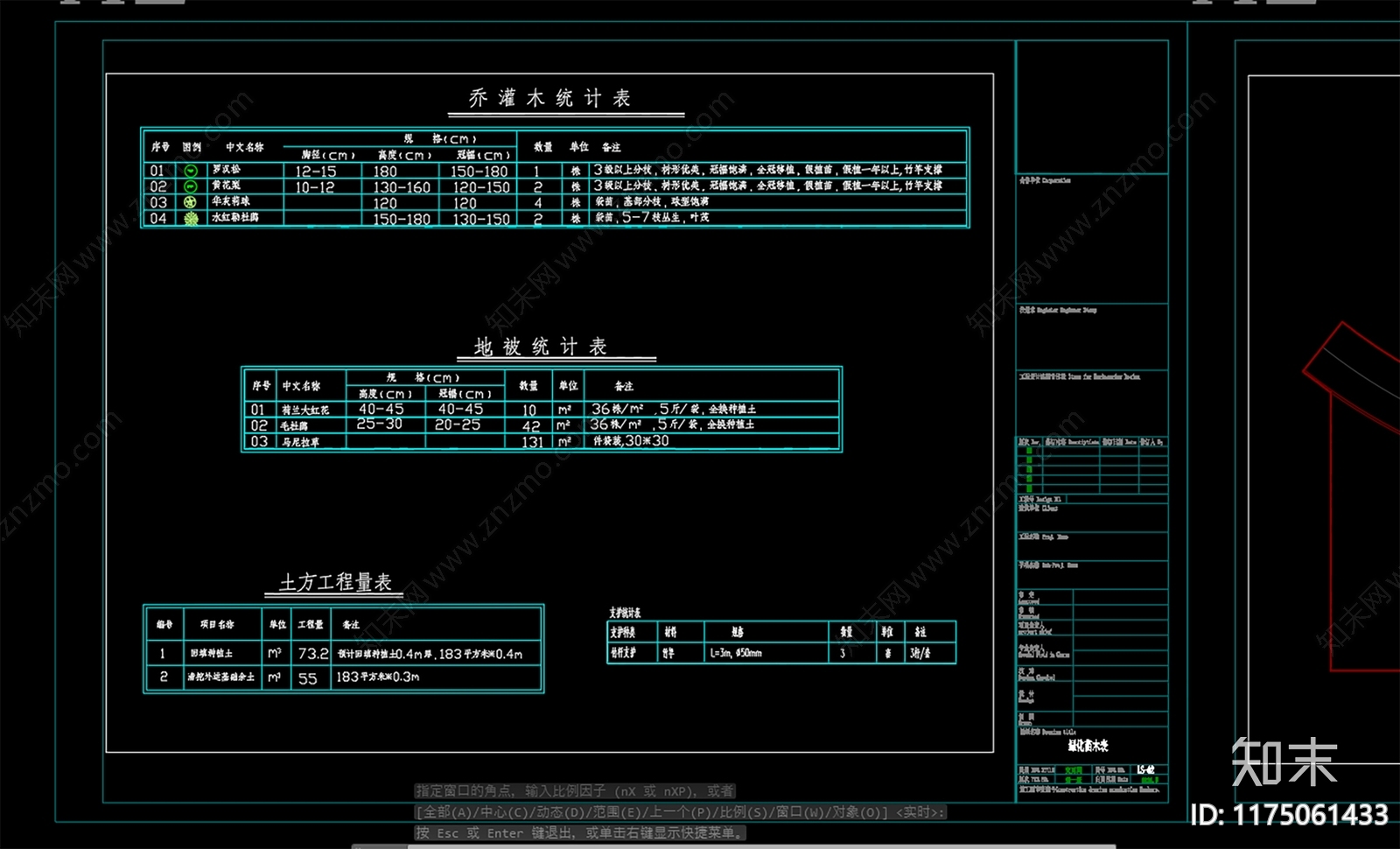Screen dimensions: 1400x849
Task: Click row 04's remark with 5-7 枝丛生
Action: [x=652, y=217]
